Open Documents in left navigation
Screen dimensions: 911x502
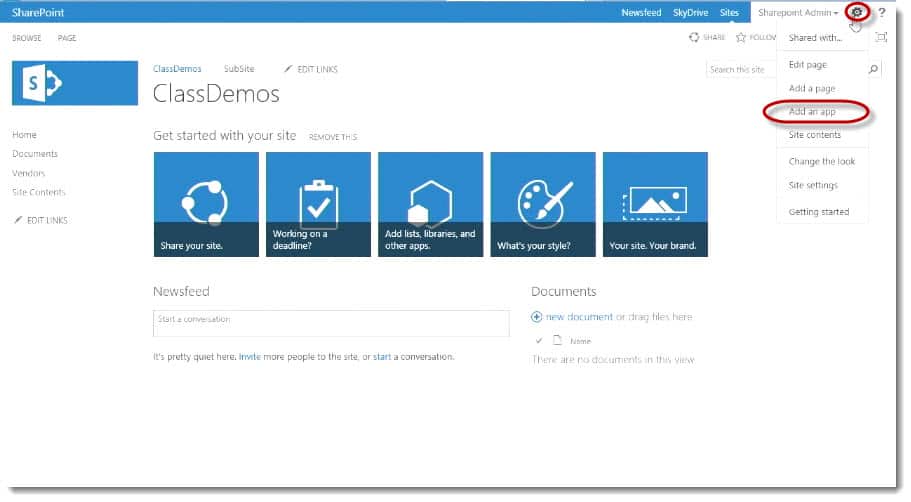point(35,154)
